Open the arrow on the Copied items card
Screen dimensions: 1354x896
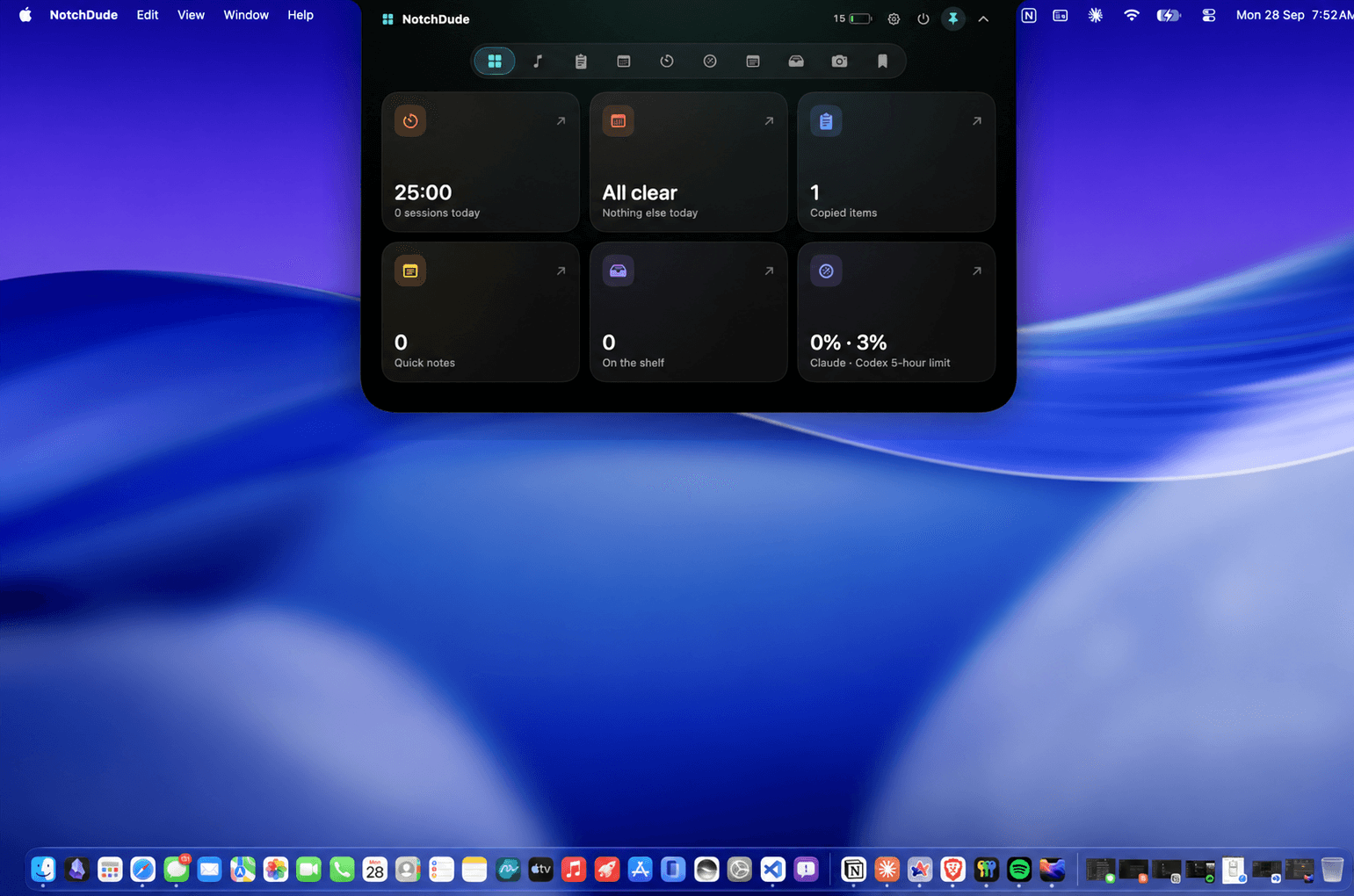(x=976, y=121)
